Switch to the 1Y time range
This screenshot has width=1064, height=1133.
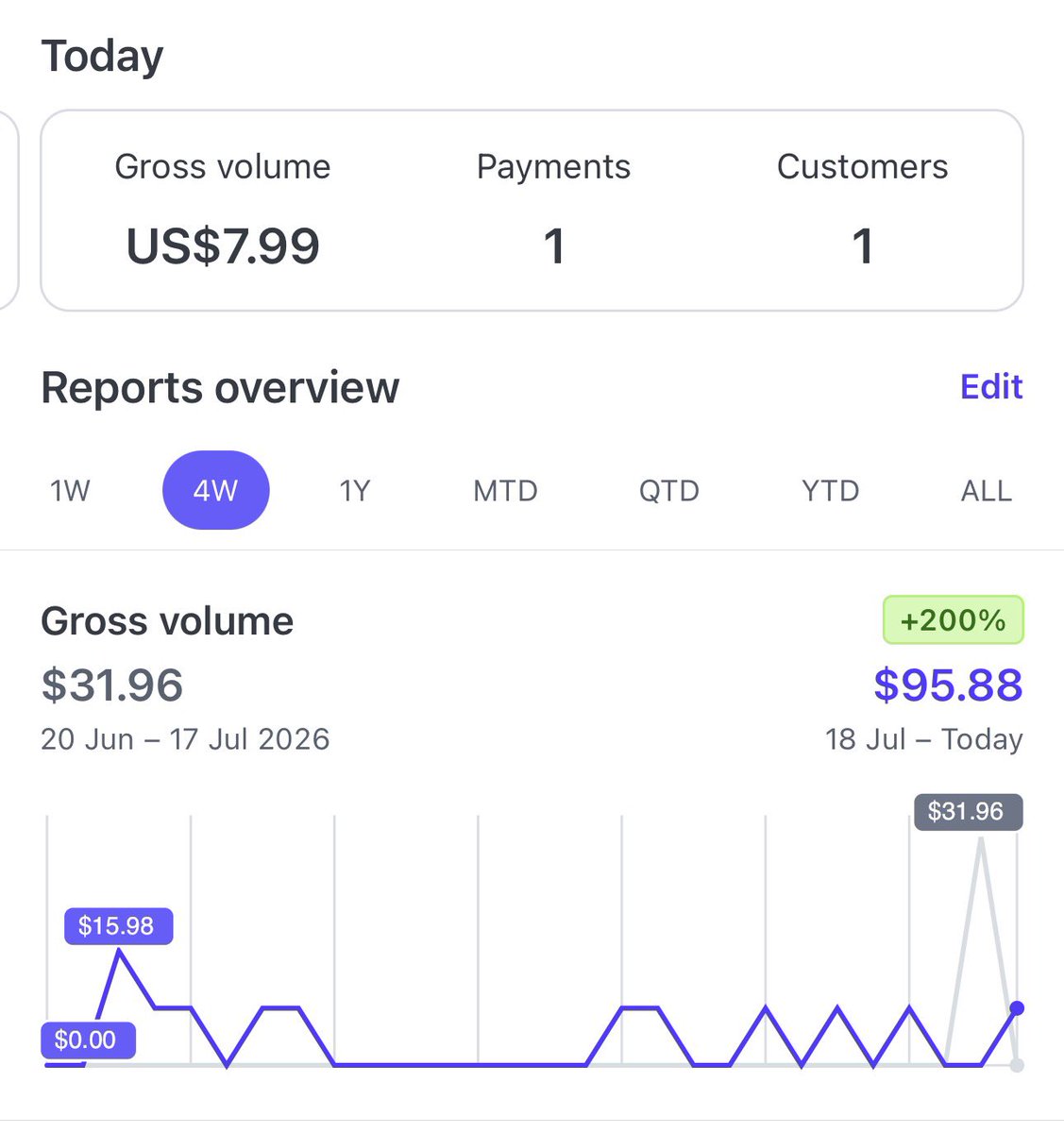(355, 491)
